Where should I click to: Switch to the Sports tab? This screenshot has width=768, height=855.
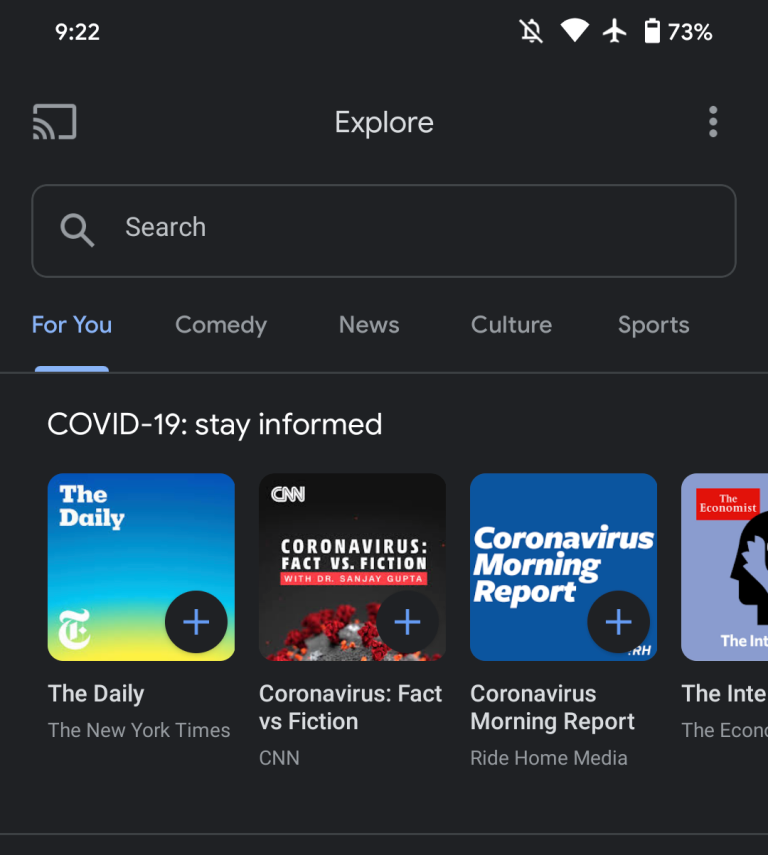coord(653,326)
